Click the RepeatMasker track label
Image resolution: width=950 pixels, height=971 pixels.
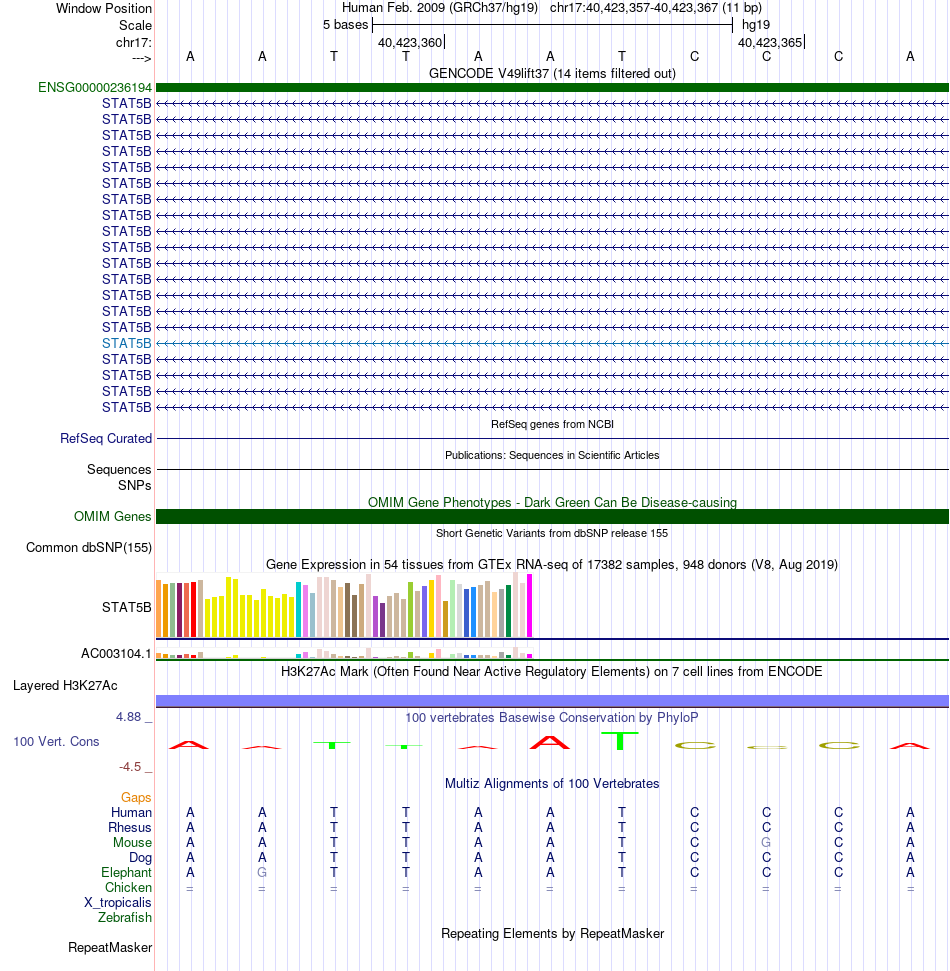tap(110, 947)
